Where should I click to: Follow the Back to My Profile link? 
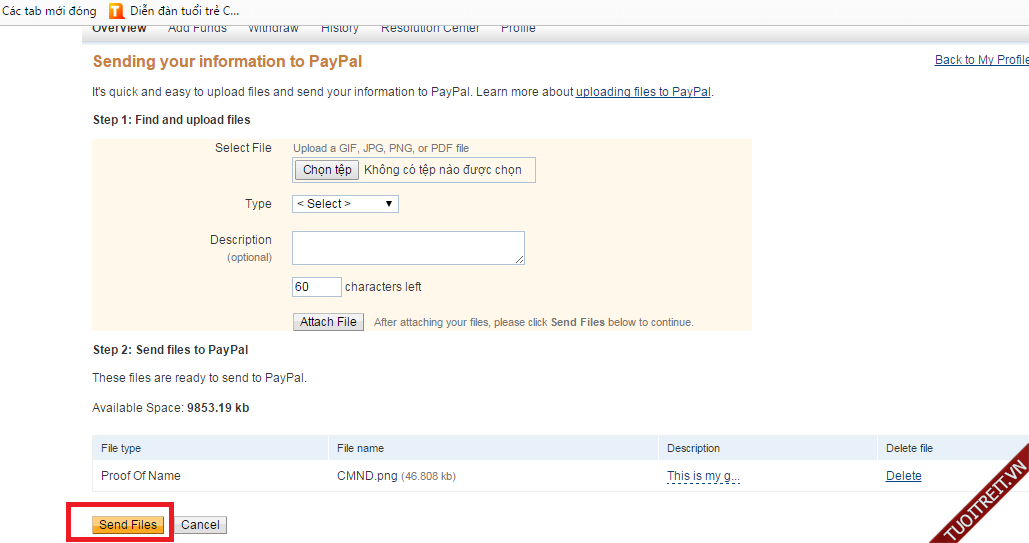point(981,60)
